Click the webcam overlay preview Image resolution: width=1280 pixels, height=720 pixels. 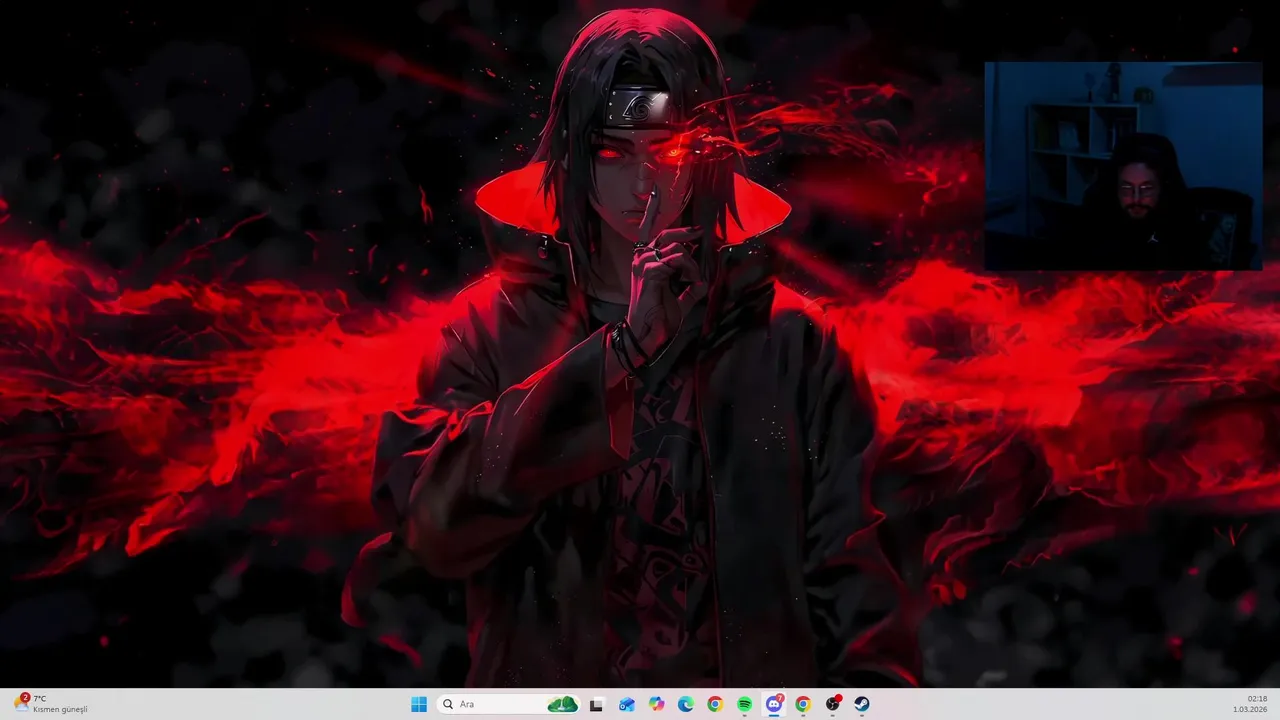click(1123, 166)
